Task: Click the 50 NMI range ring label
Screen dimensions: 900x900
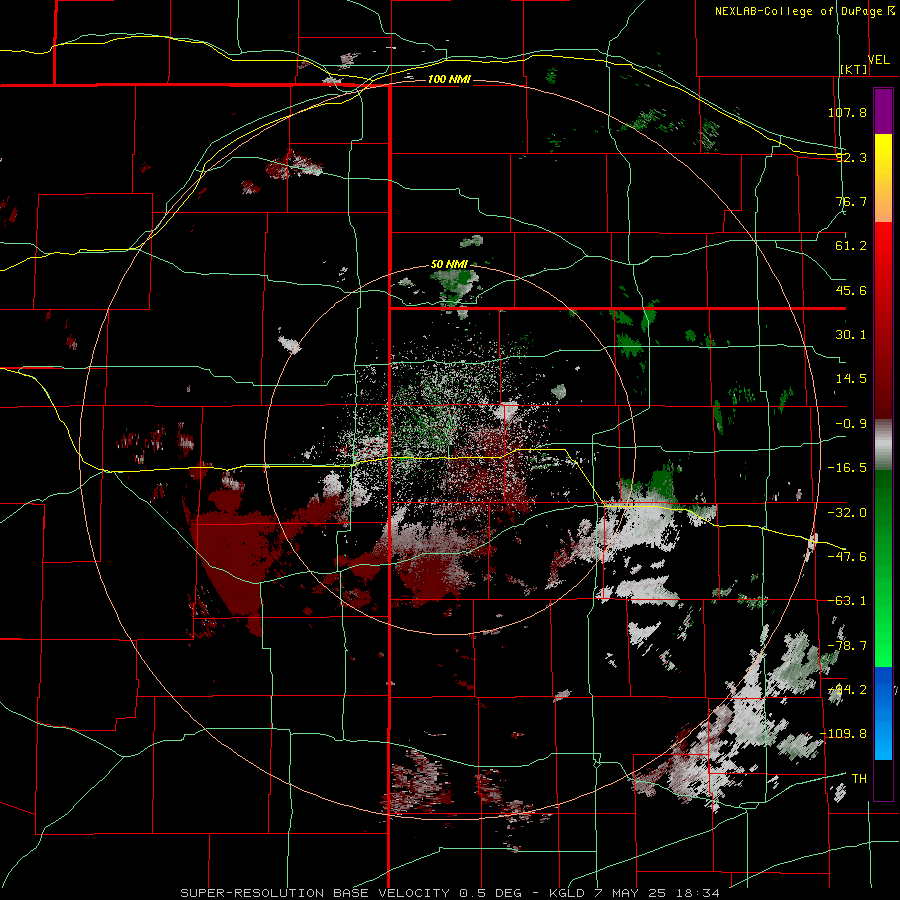Action: coord(449,265)
